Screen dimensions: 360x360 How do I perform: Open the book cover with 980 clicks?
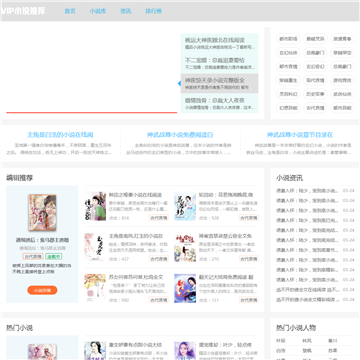[x=95, y=288]
